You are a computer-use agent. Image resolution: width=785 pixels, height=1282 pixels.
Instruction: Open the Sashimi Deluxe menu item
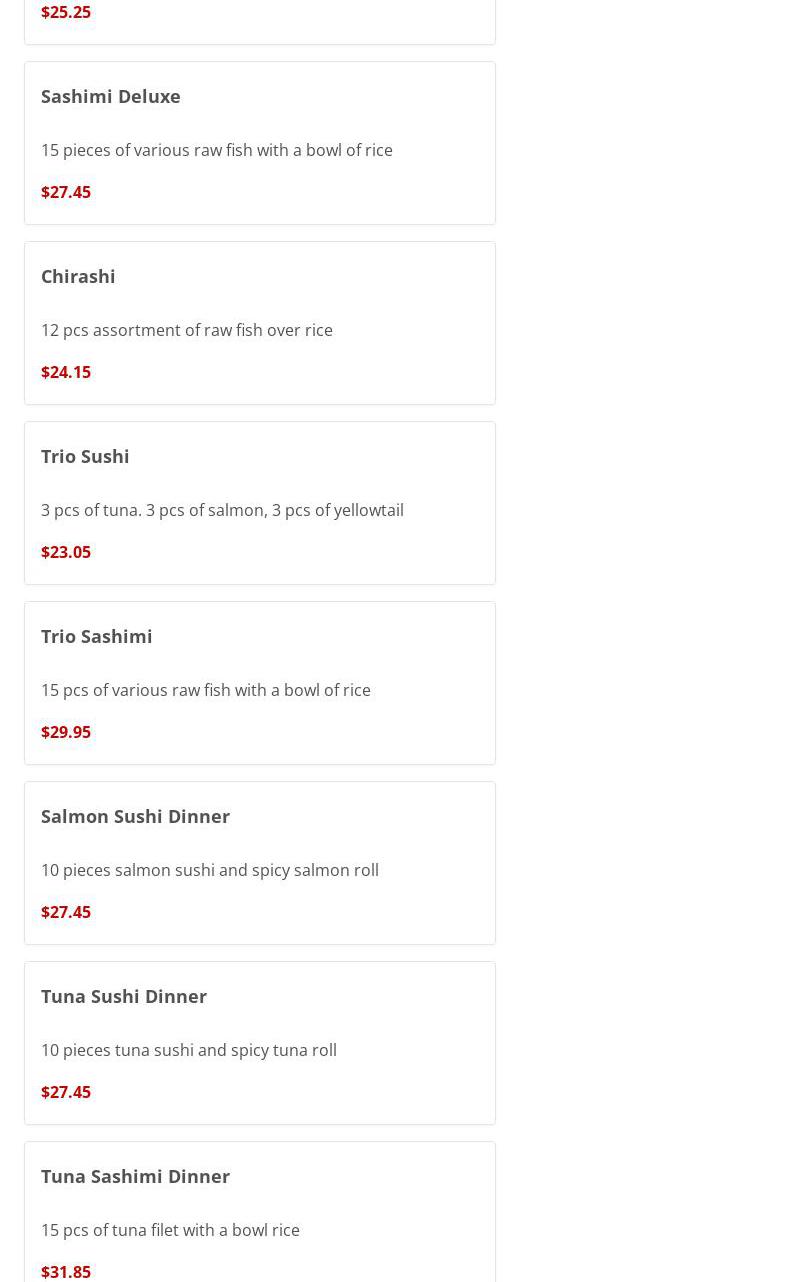coord(111,96)
